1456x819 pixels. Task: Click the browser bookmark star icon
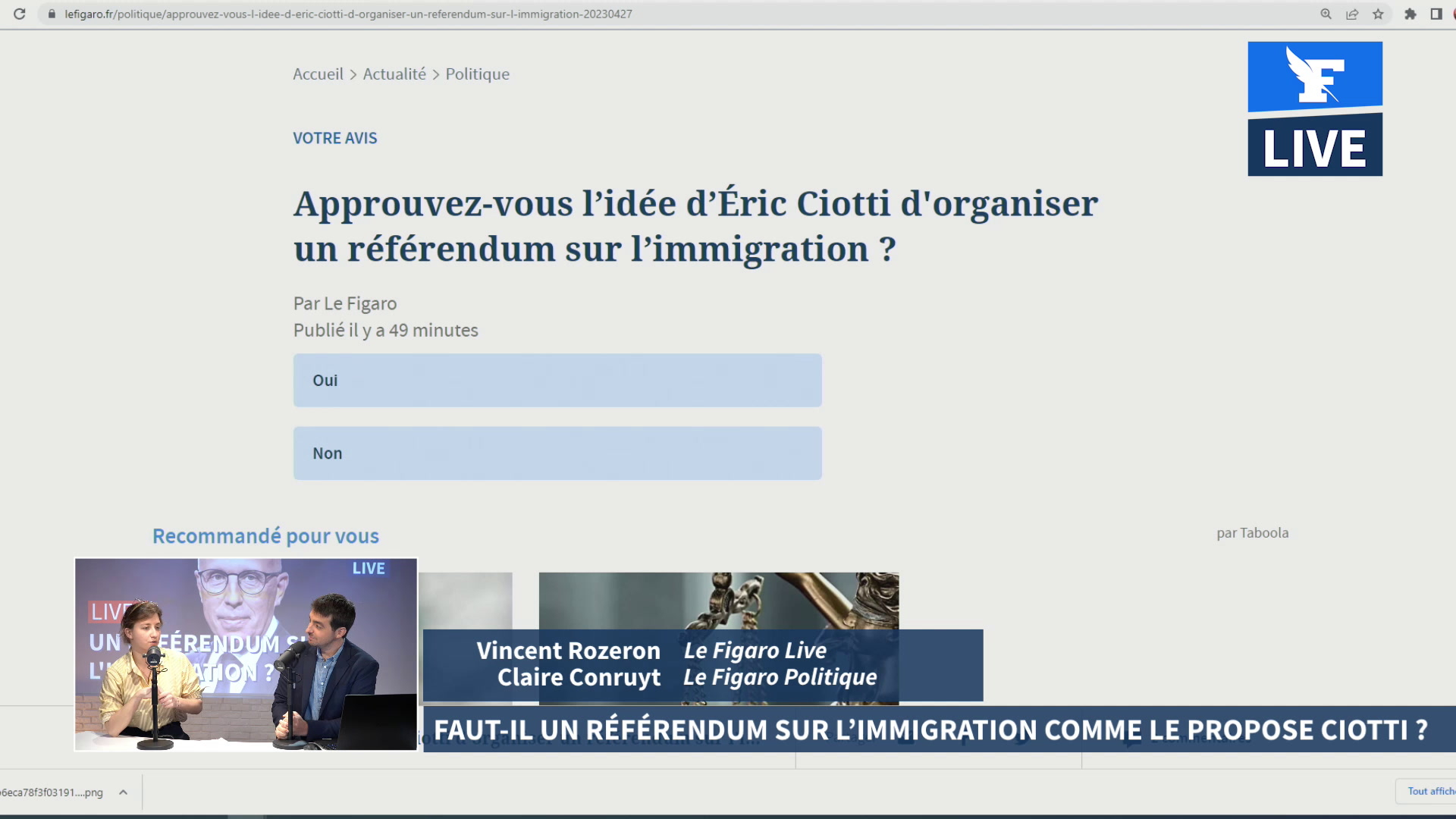pos(1378,14)
